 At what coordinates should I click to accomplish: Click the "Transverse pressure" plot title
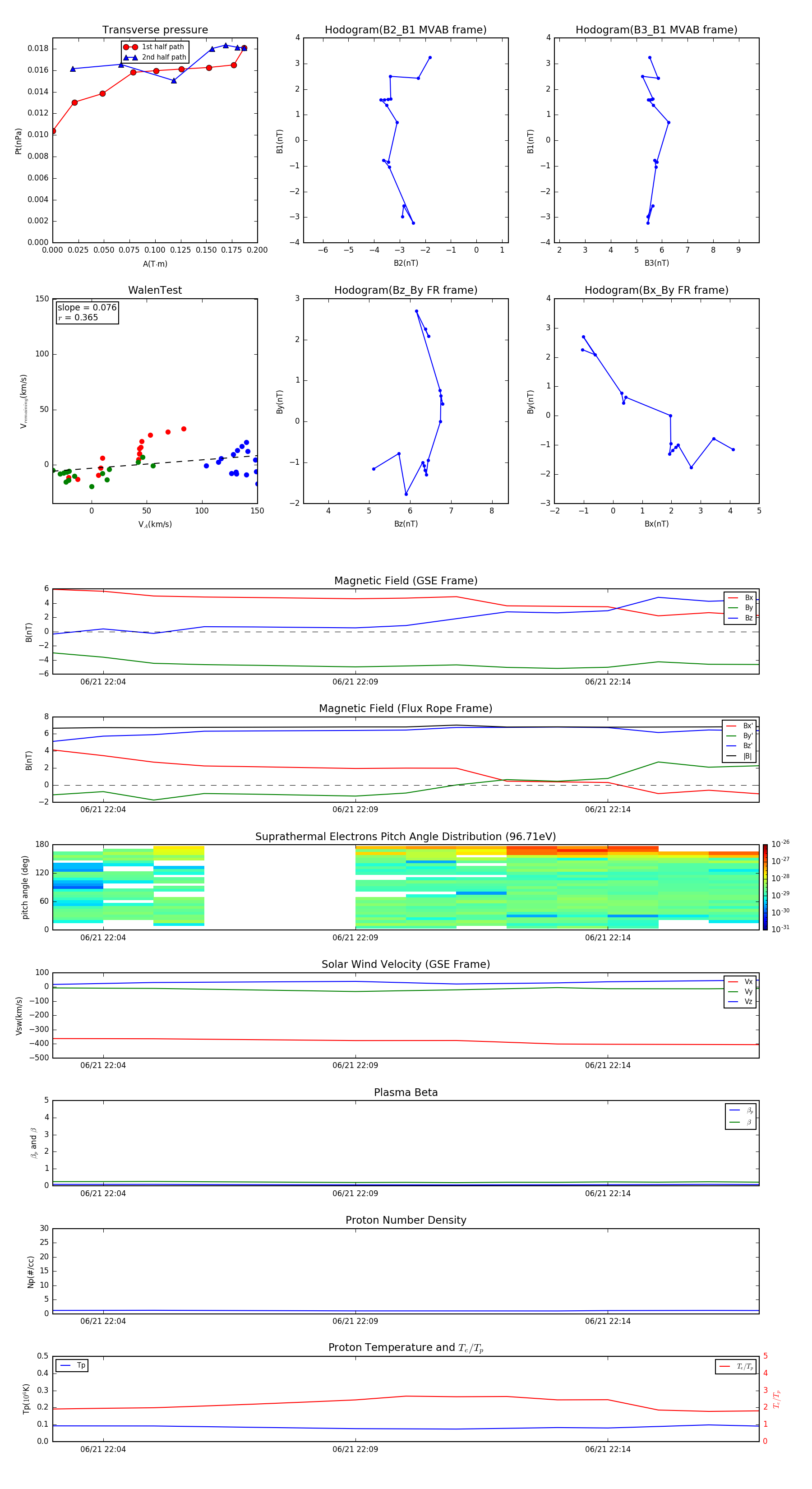[x=155, y=29]
